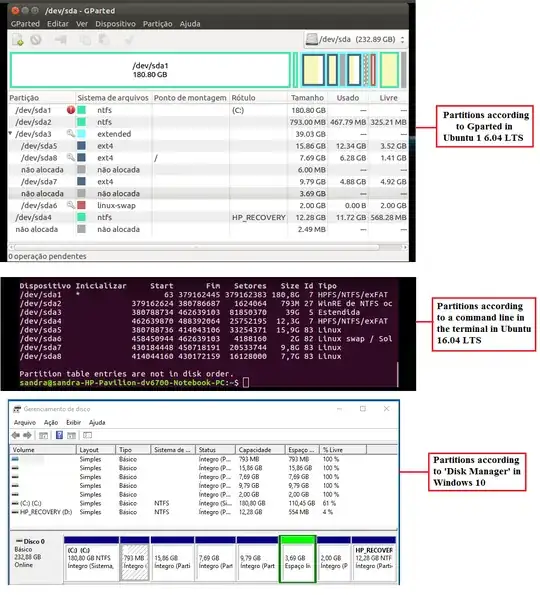
Task: Open the Editar menu in GParted
Action: point(58,24)
